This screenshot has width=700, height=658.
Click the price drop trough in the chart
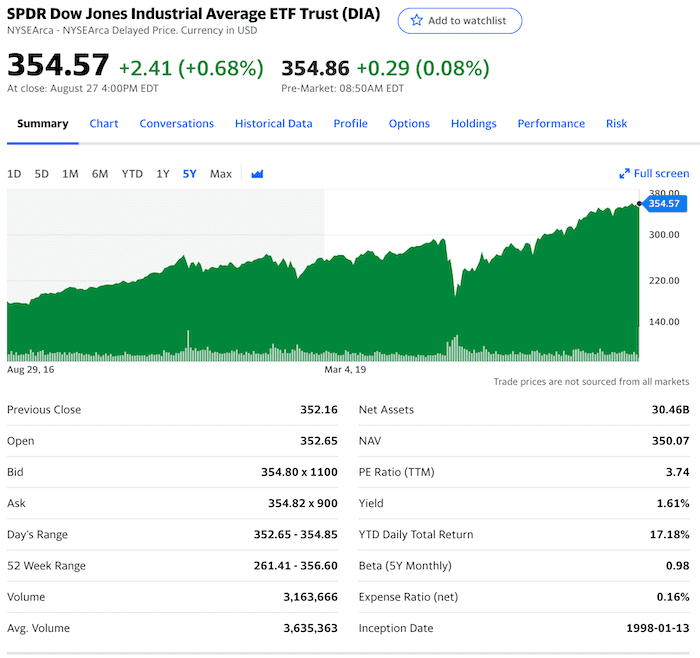tap(455, 295)
